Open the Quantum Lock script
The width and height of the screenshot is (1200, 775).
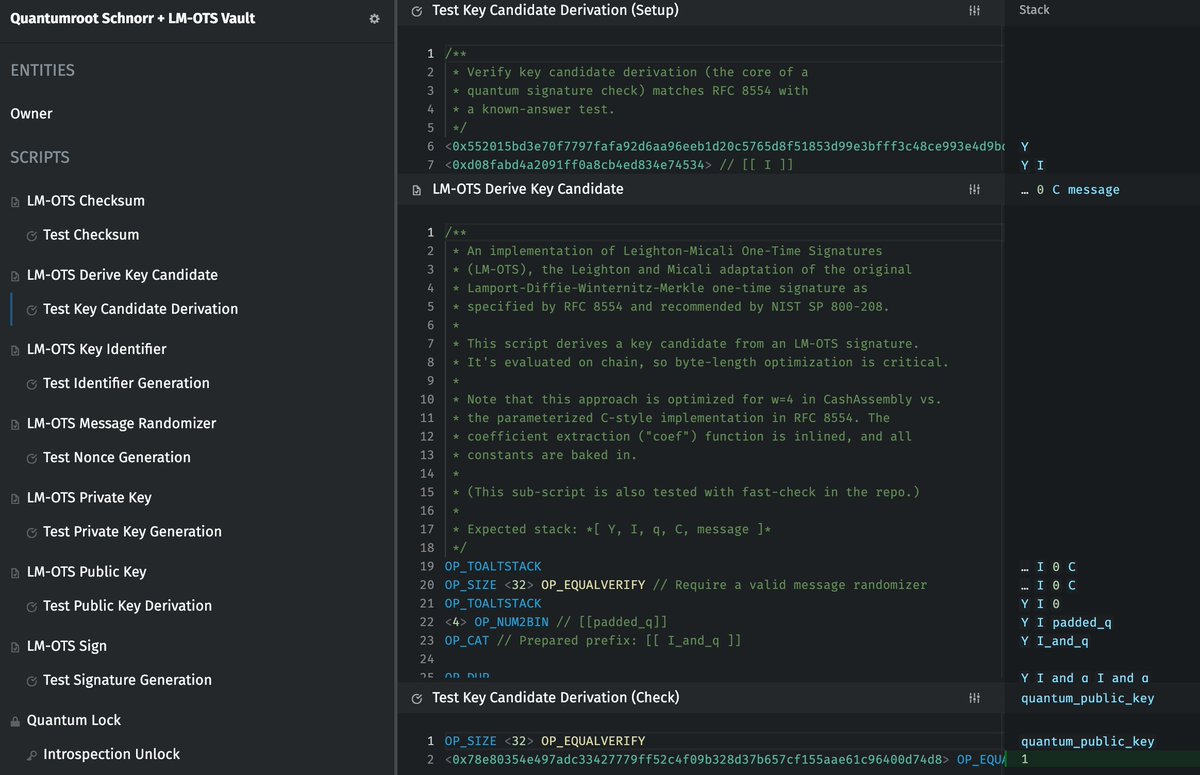74,720
